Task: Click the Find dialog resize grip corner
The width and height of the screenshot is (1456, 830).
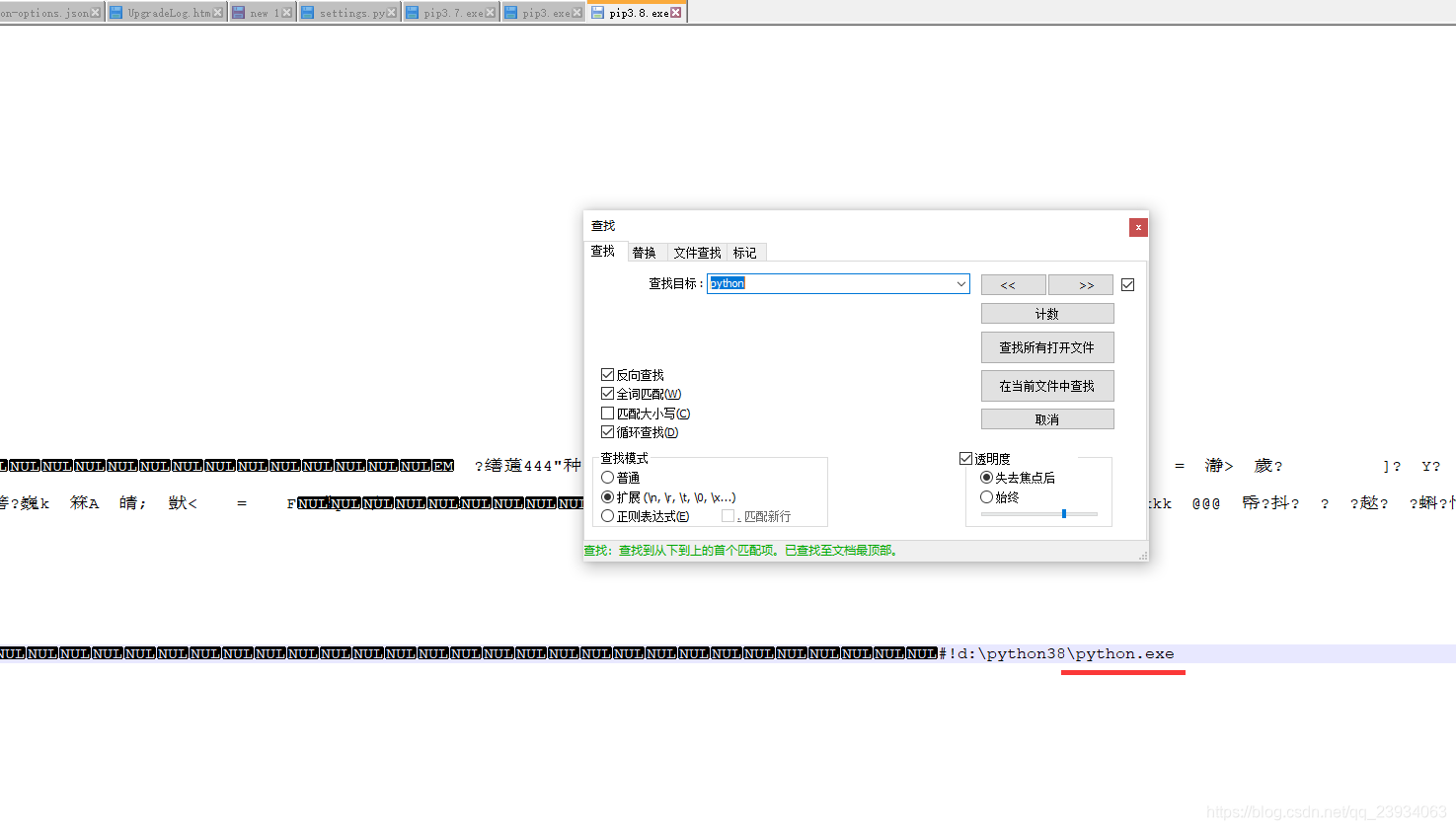Action: click(1143, 557)
